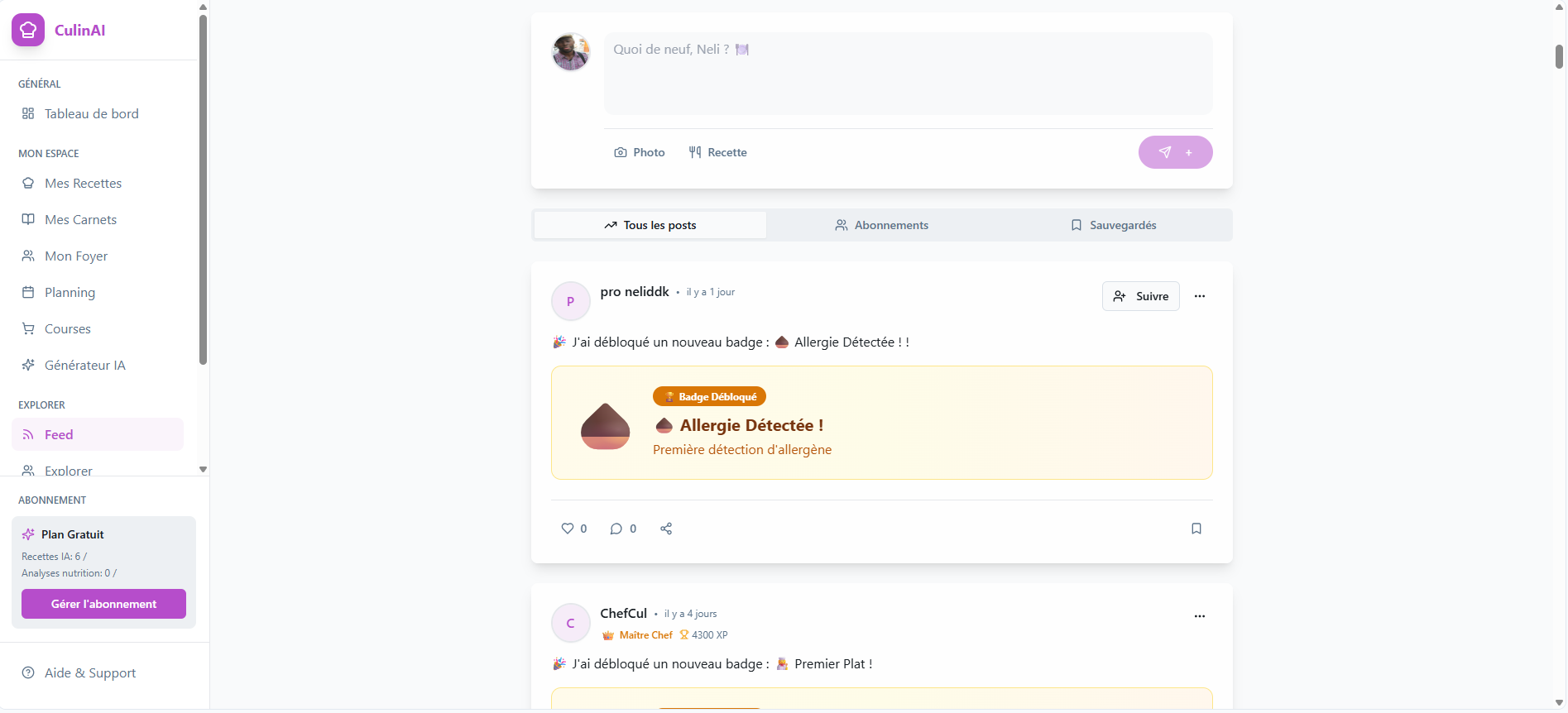The image size is (1568, 713).
Task: Click 'Première détection d'allergène' text
Action: coord(742,450)
